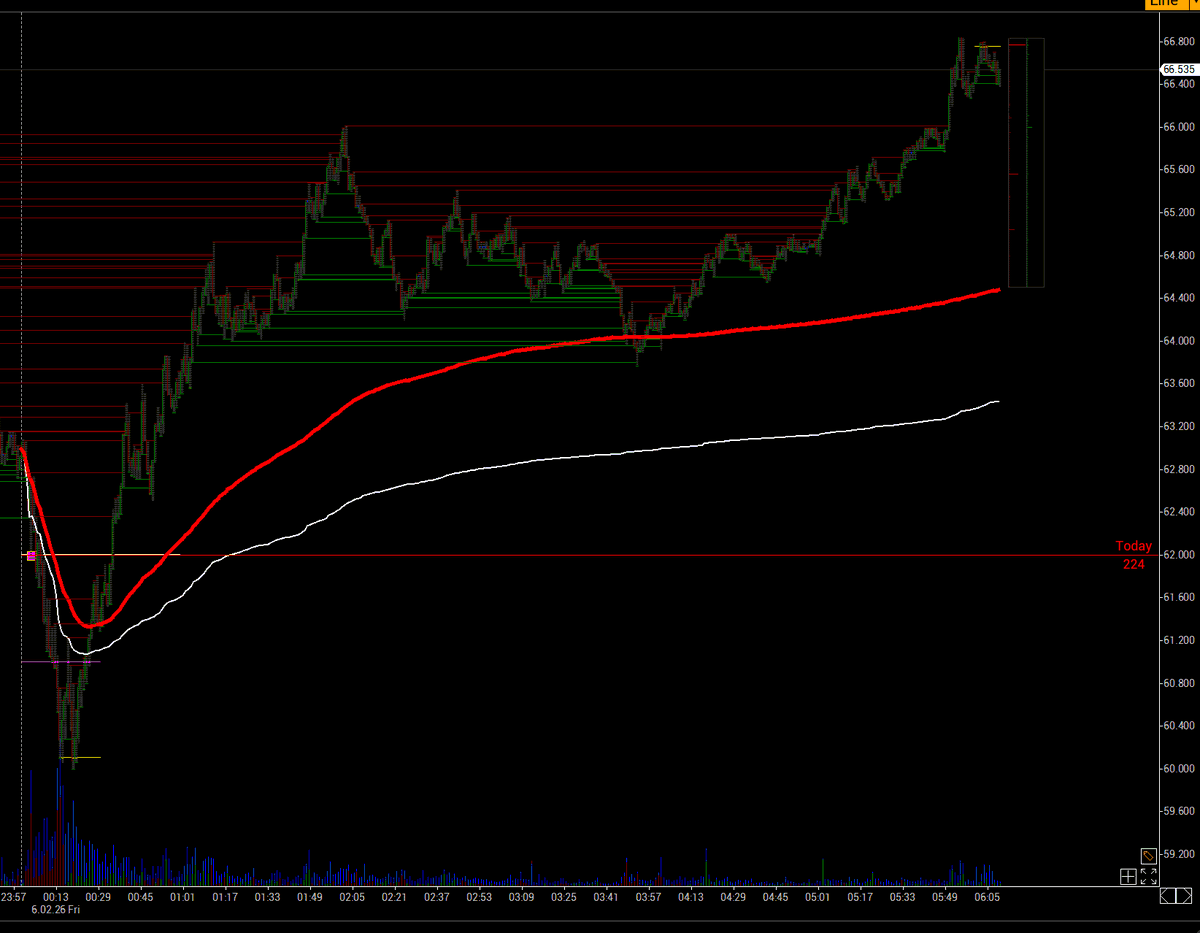
Task: Click the orange price tag icon
Action: [1148, 857]
